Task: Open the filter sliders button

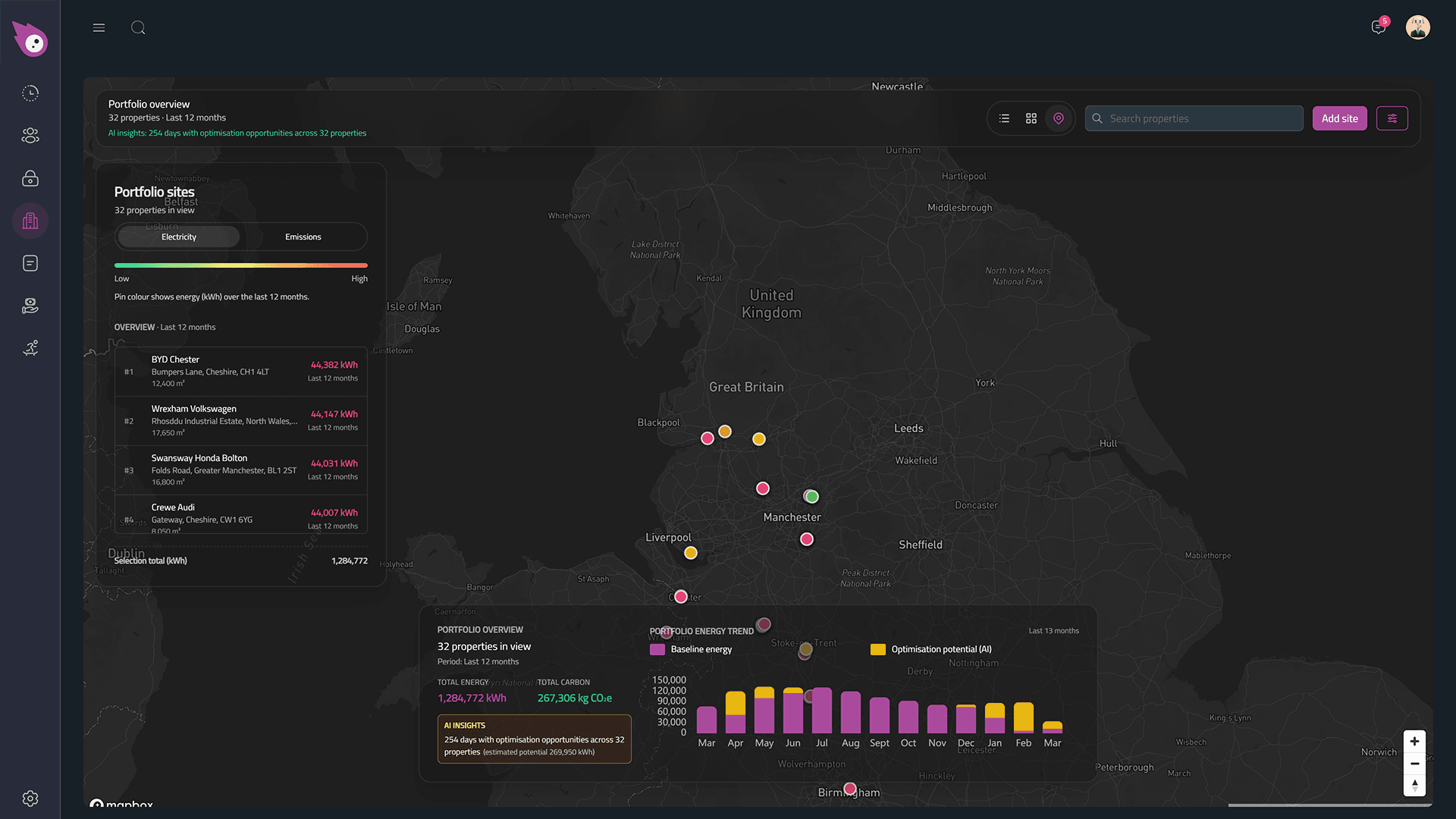Action: [x=1392, y=118]
